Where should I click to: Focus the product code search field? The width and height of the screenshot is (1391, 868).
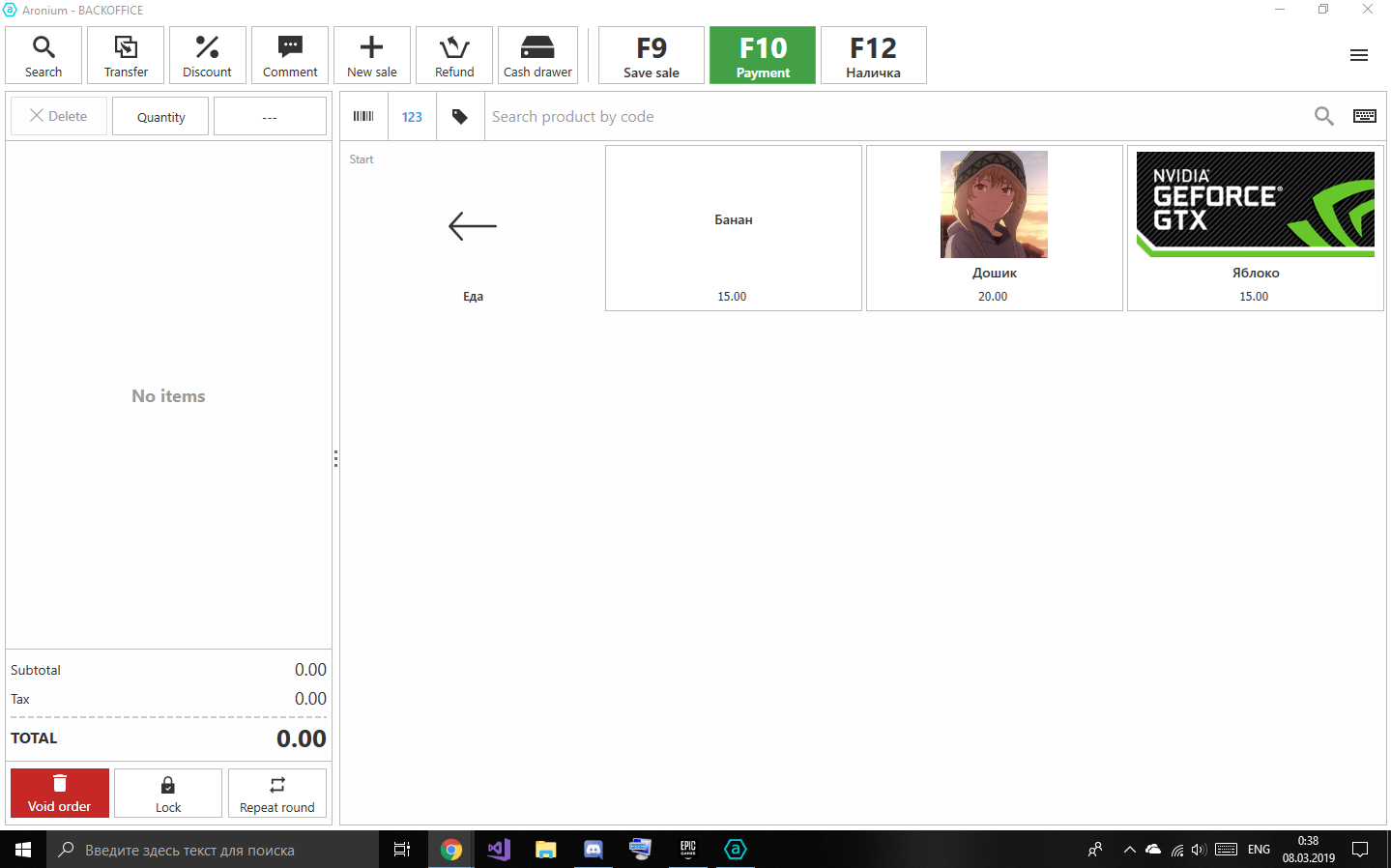click(889, 116)
